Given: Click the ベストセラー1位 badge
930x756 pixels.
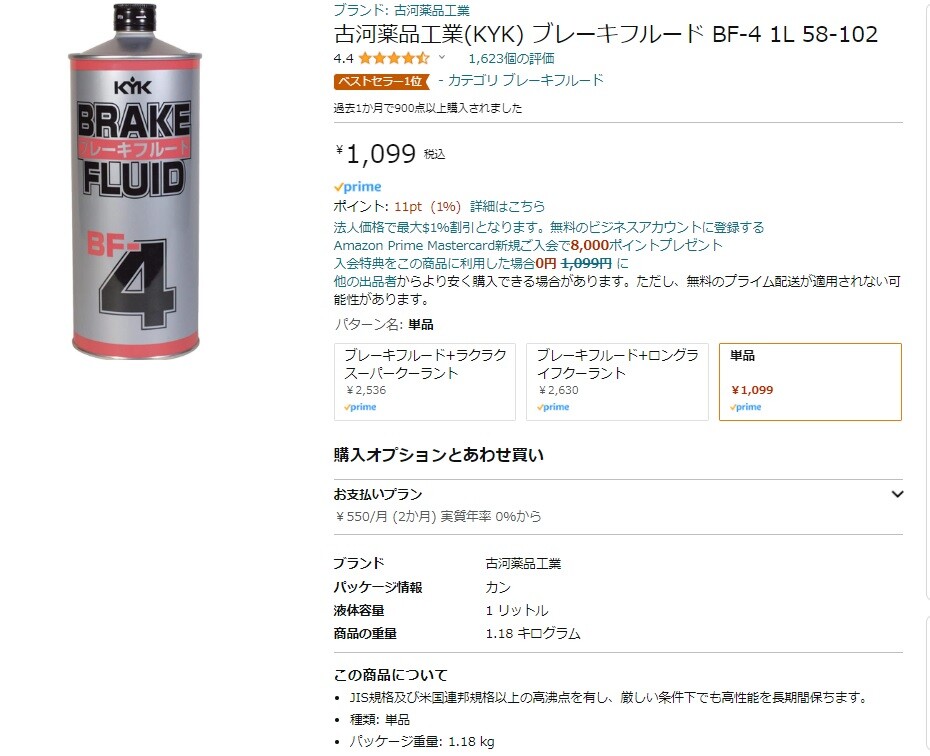Looking at the screenshot, I should (381, 81).
